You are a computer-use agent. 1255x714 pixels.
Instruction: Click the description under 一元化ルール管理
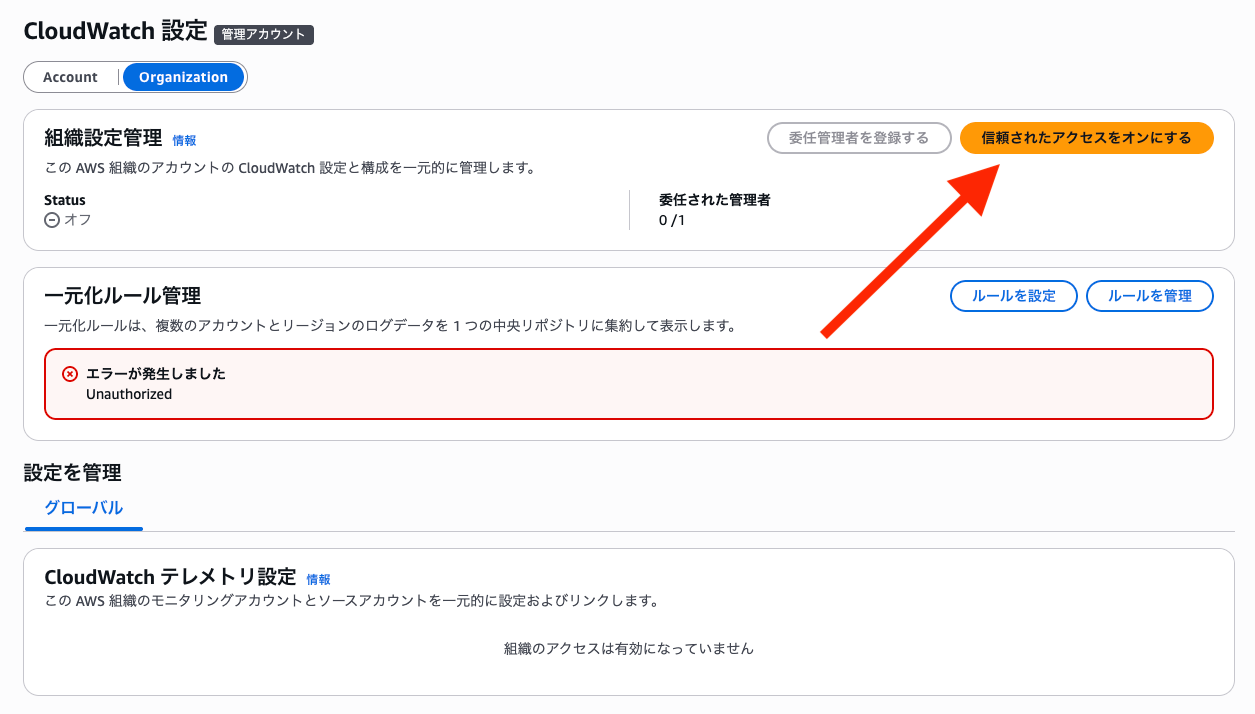[391, 326]
